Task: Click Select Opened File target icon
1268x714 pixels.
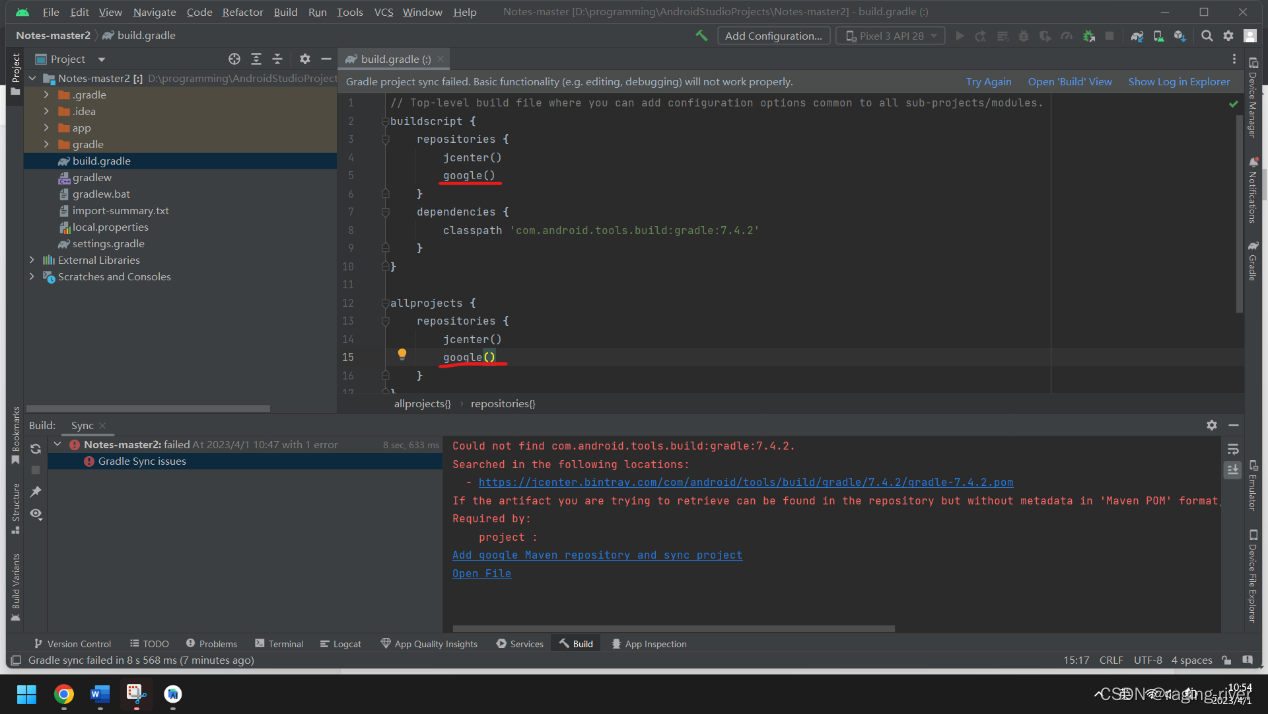Action: click(x=234, y=59)
